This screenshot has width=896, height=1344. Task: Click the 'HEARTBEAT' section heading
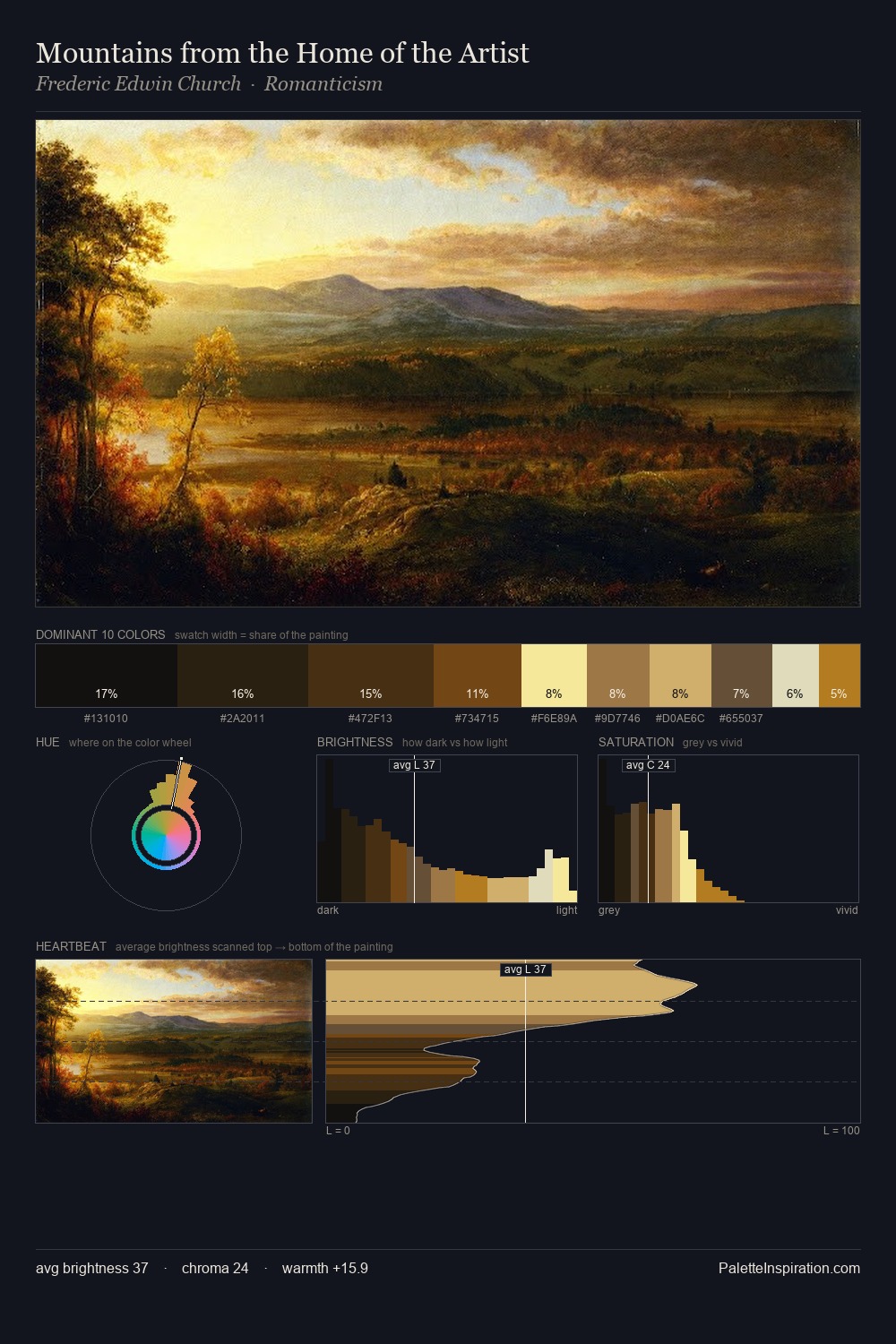click(71, 946)
